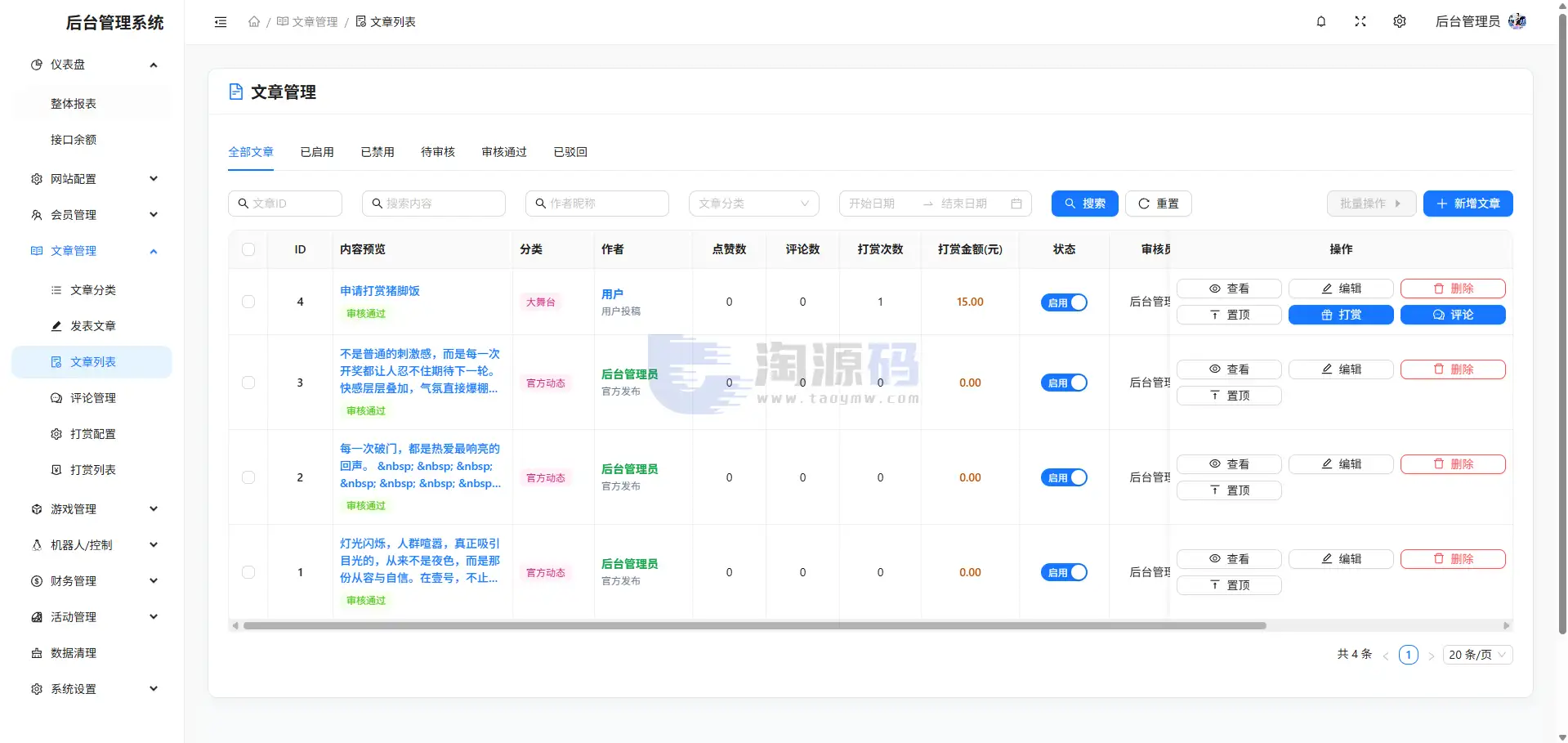Image resolution: width=1568 pixels, height=743 pixels.
Task: Toggle the 启用 switch for article 2
Action: (1064, 477)
